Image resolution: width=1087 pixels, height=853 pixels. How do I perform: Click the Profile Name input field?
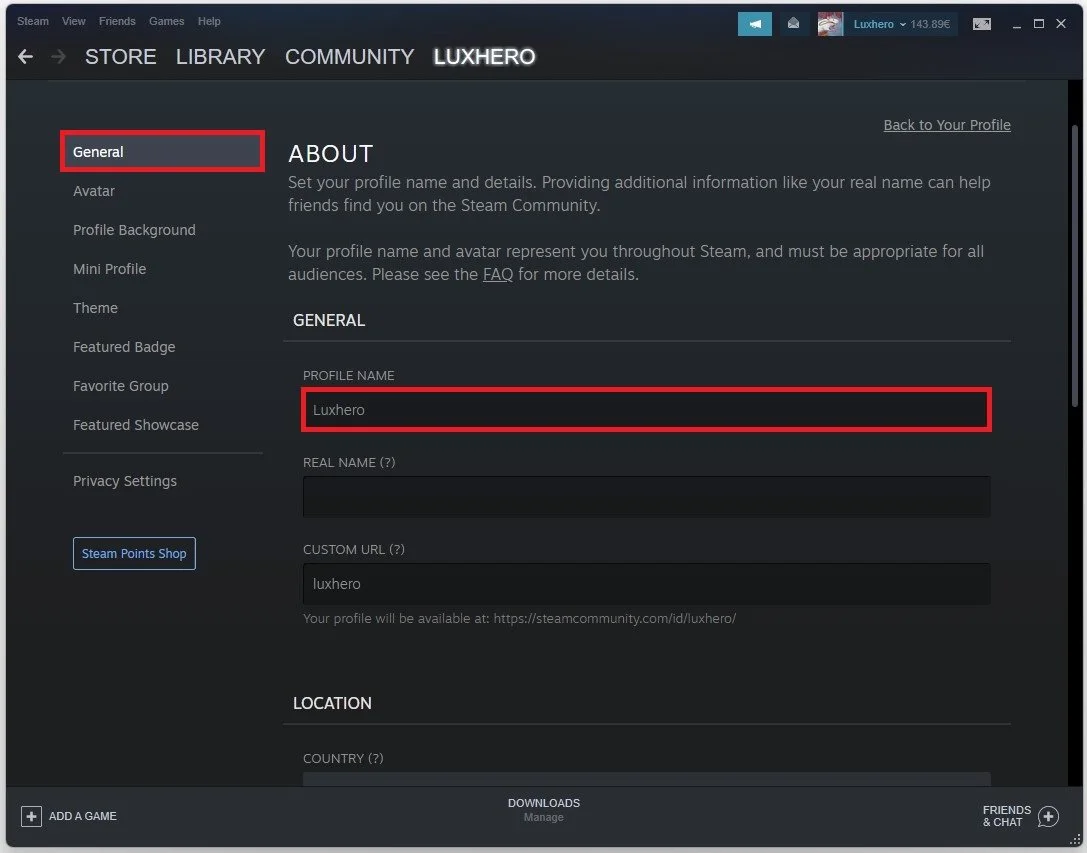[x=646, y=410]
